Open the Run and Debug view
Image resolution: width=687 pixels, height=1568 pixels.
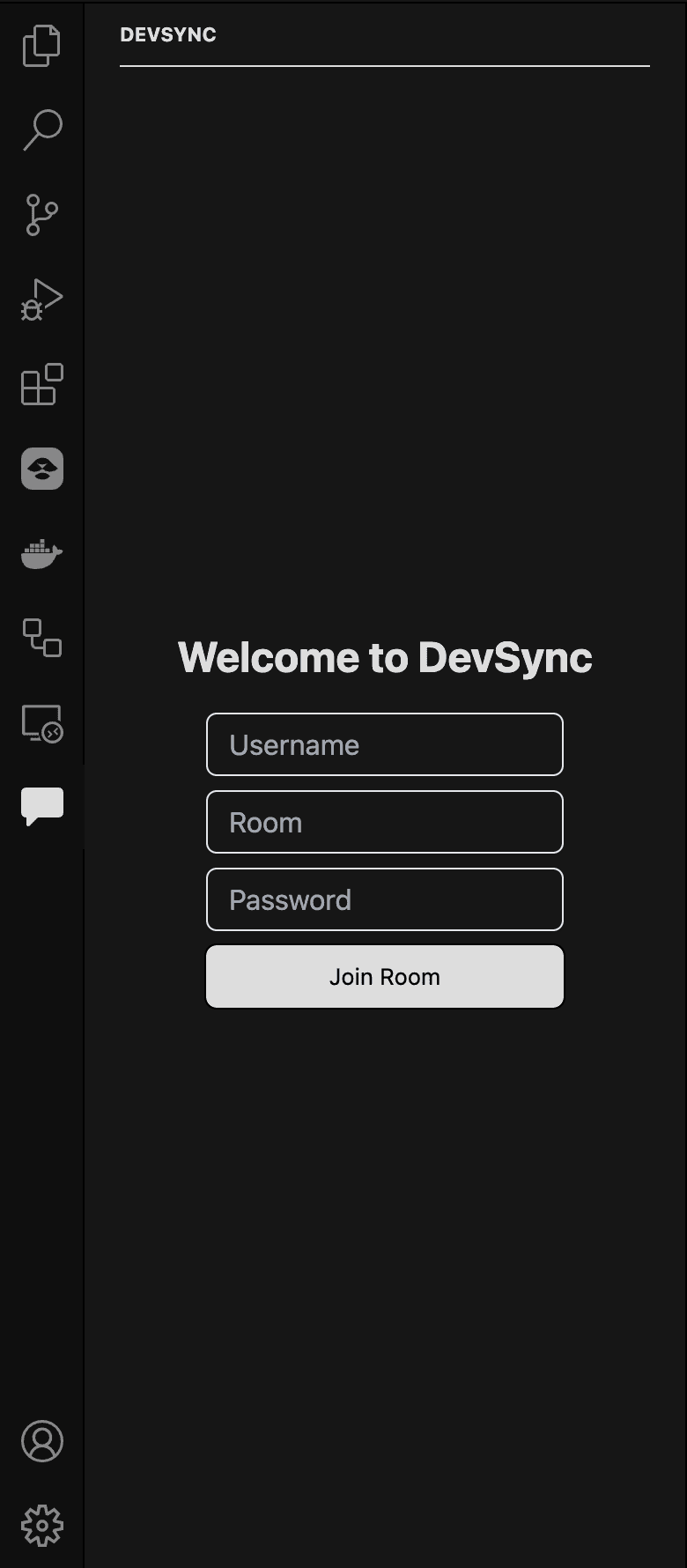(41, 300)
